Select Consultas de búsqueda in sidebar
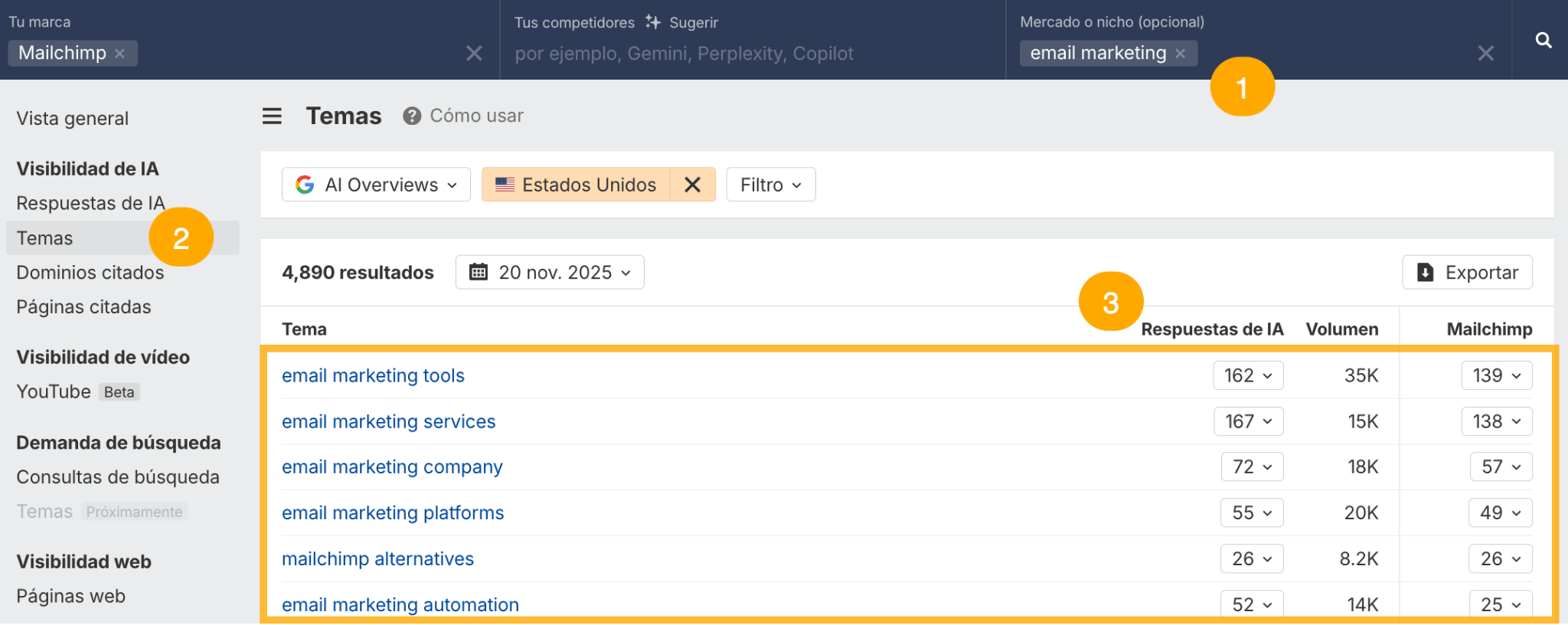This screenshot has width=1568, height=625. tap(118, 477)
